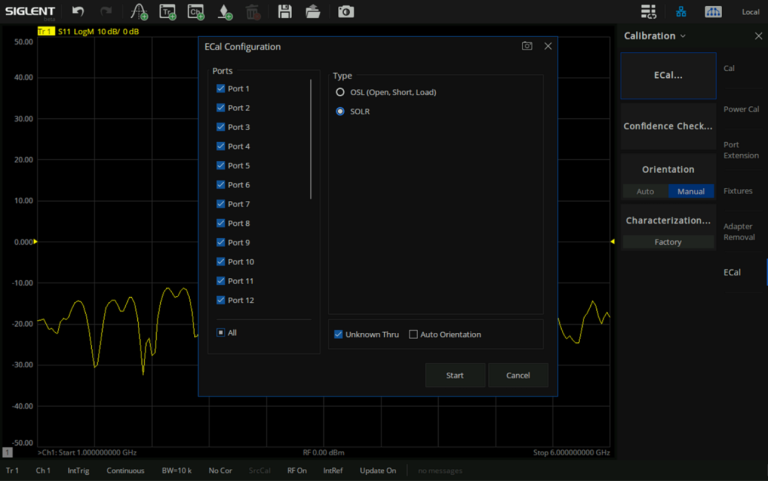Set Orientation to Auto
Image resolution: width=768 pixels, height=481 pixels.
click(x=645, y=191)
